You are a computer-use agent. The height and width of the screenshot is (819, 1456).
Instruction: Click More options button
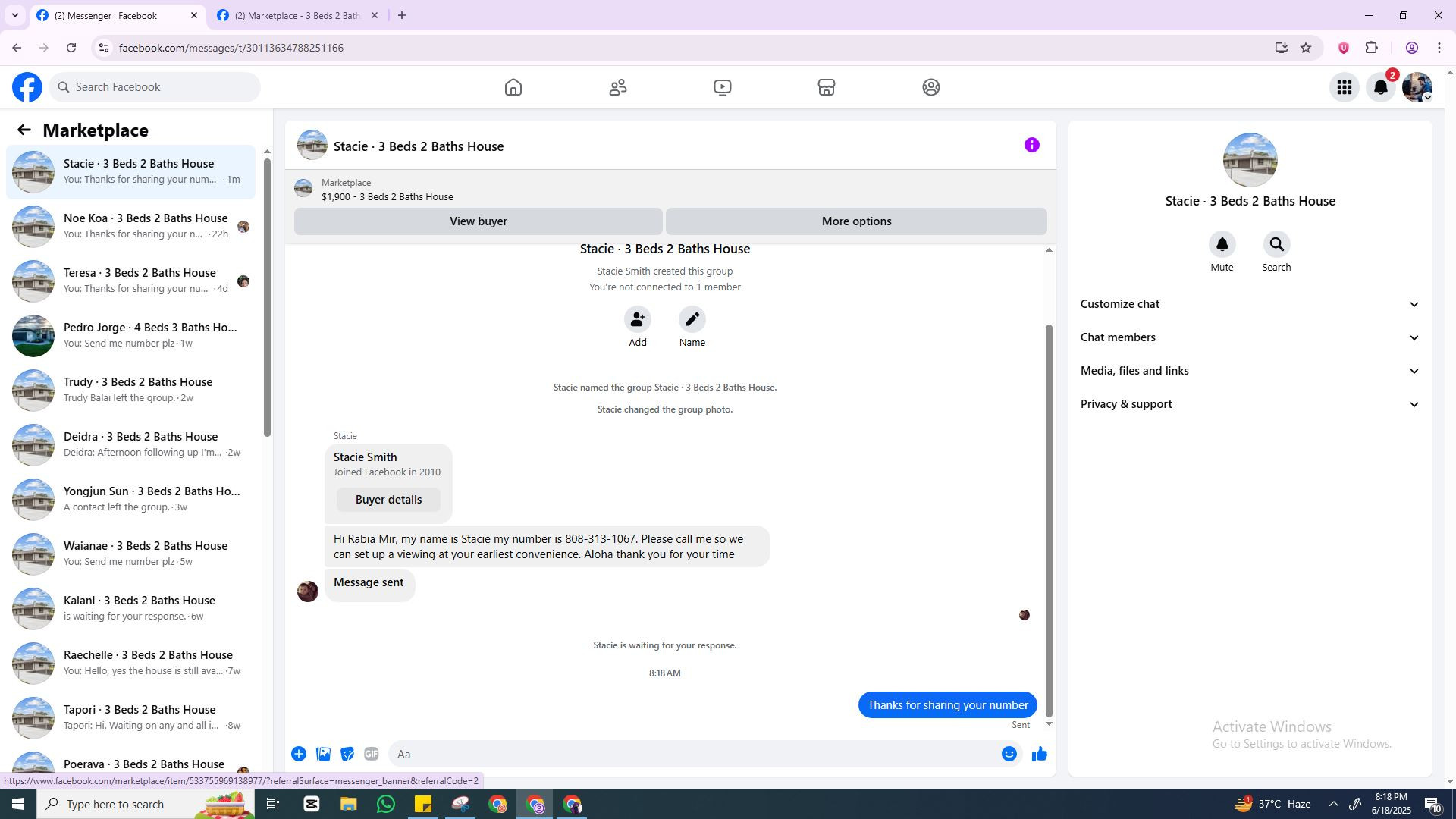pyautogui.click(x=856, y=221)
